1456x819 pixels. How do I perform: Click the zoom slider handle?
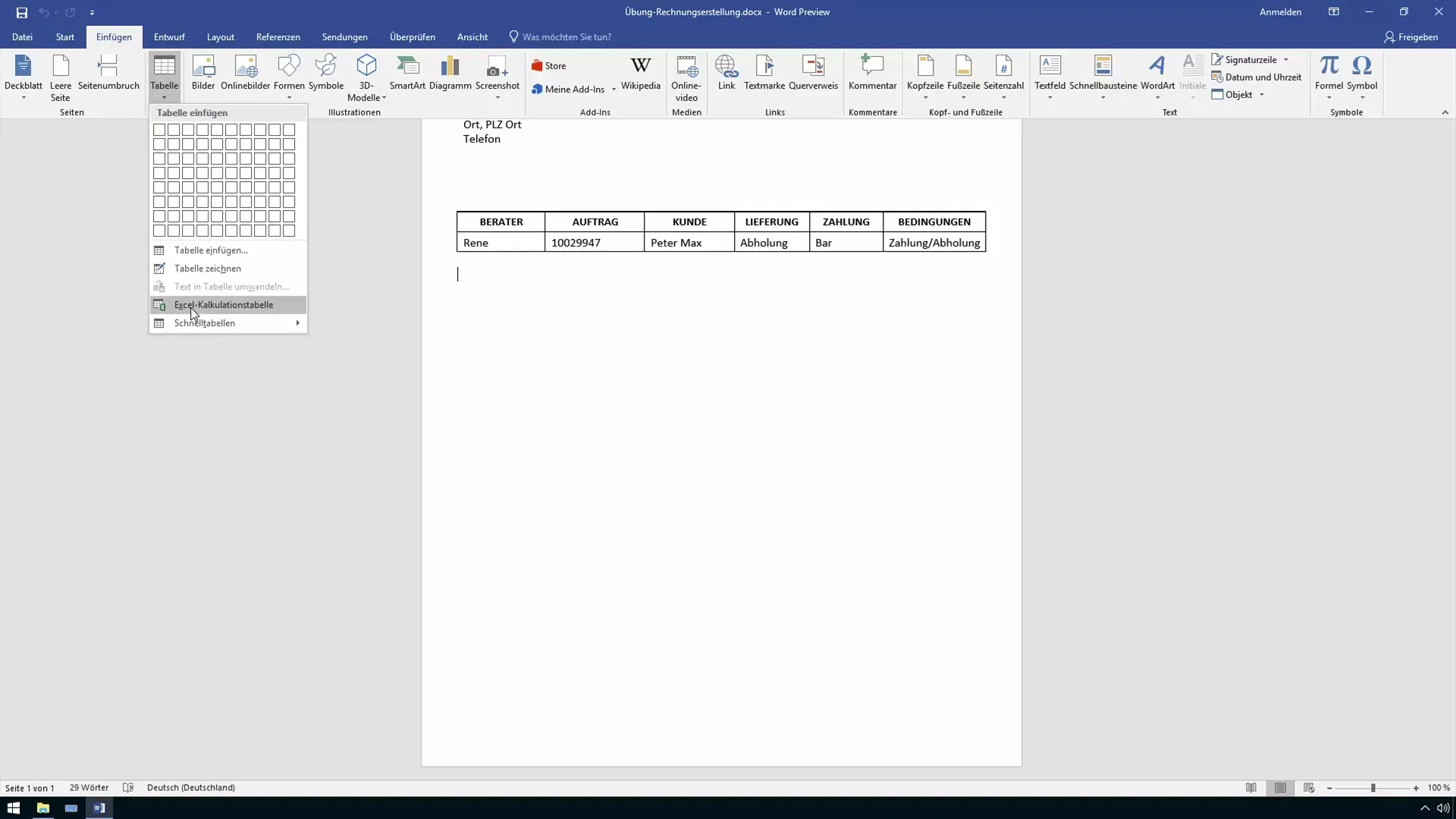(1373, 788)
